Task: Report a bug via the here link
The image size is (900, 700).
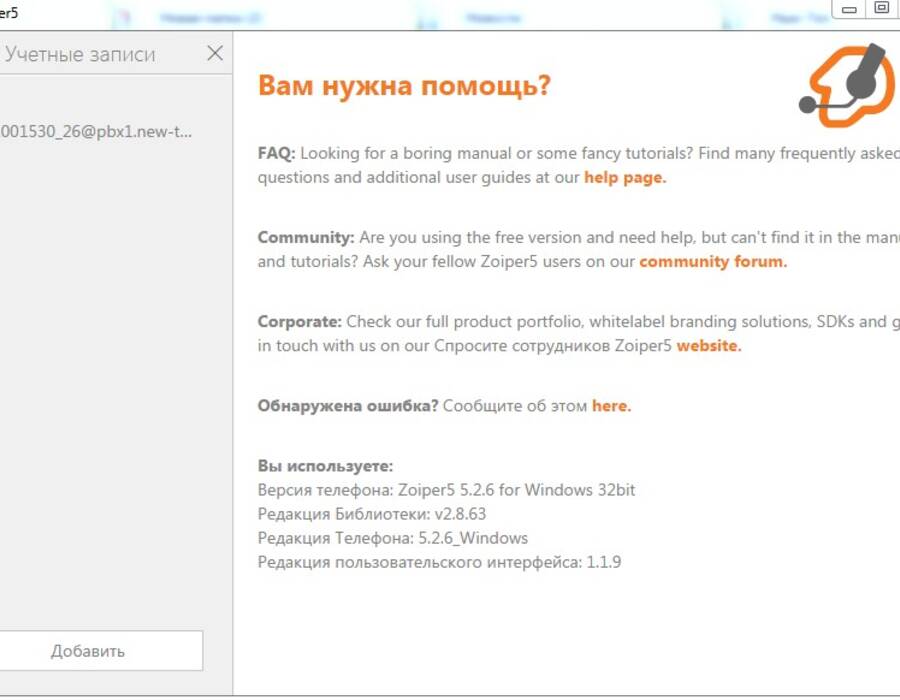Action: pyautogui.click(x=611, y=406)
